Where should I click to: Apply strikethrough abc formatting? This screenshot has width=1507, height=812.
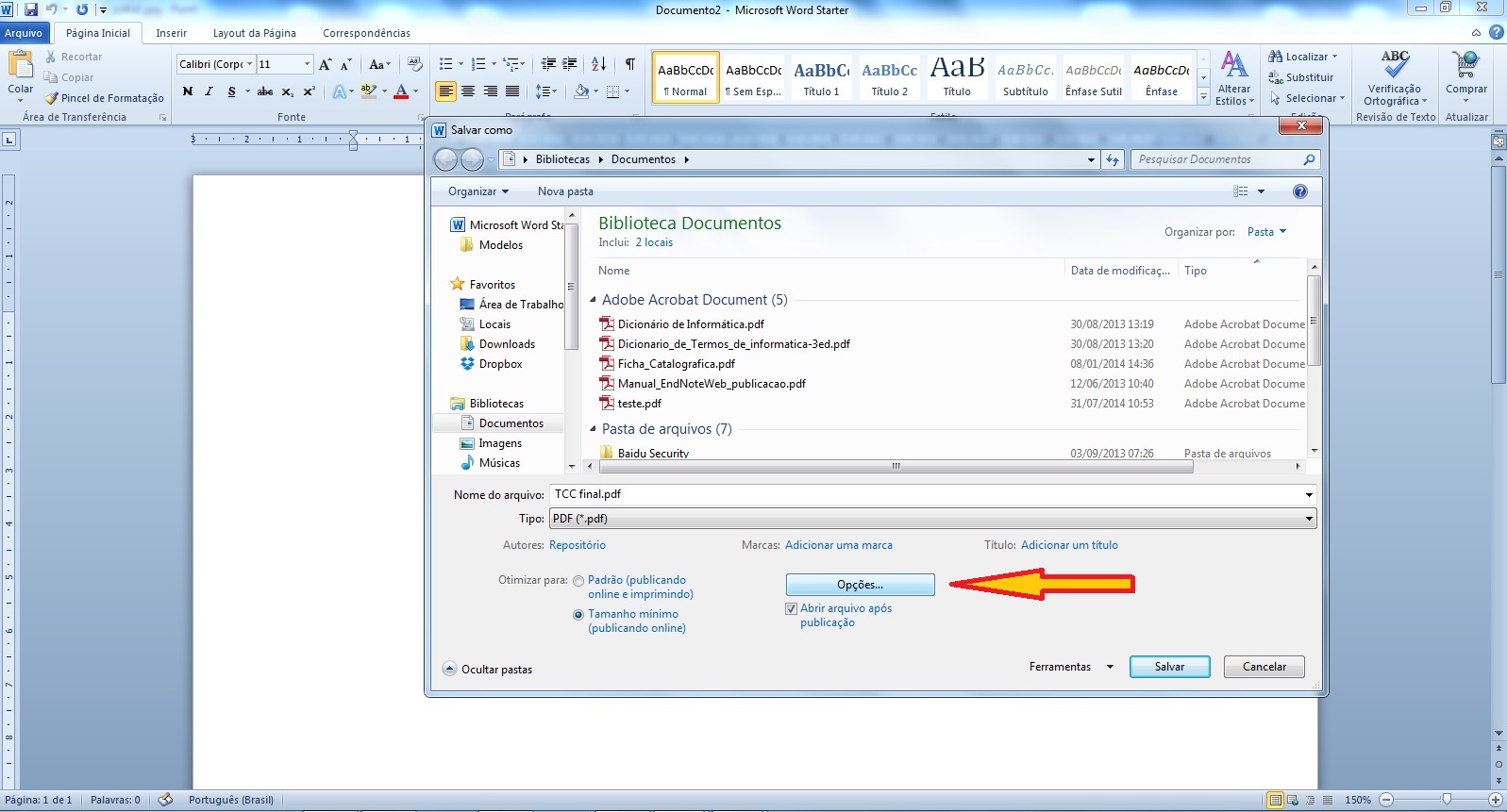(x=265, y=91)
